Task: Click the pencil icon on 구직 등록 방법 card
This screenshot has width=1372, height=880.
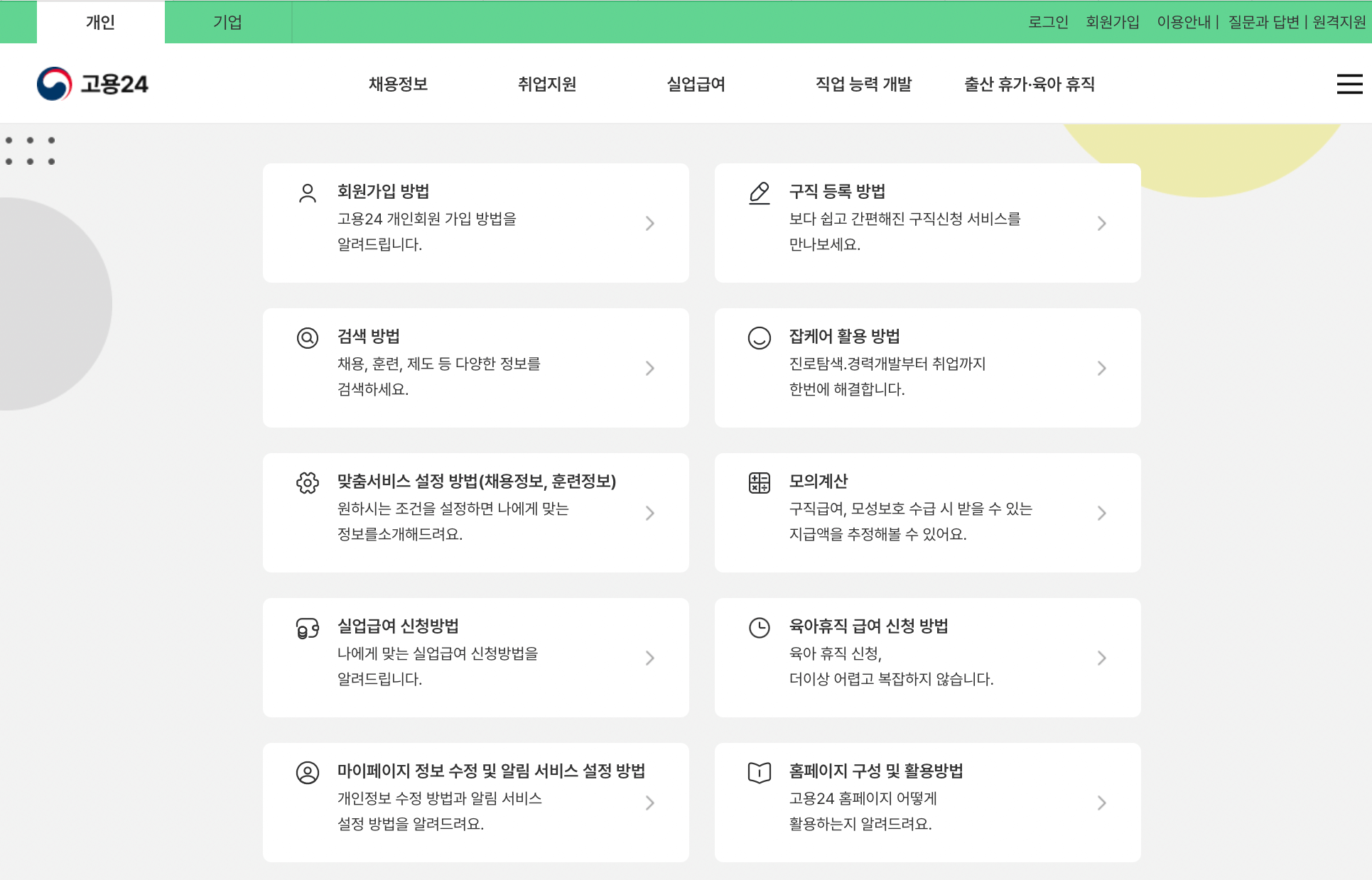Action: click(x=759, y=192)
